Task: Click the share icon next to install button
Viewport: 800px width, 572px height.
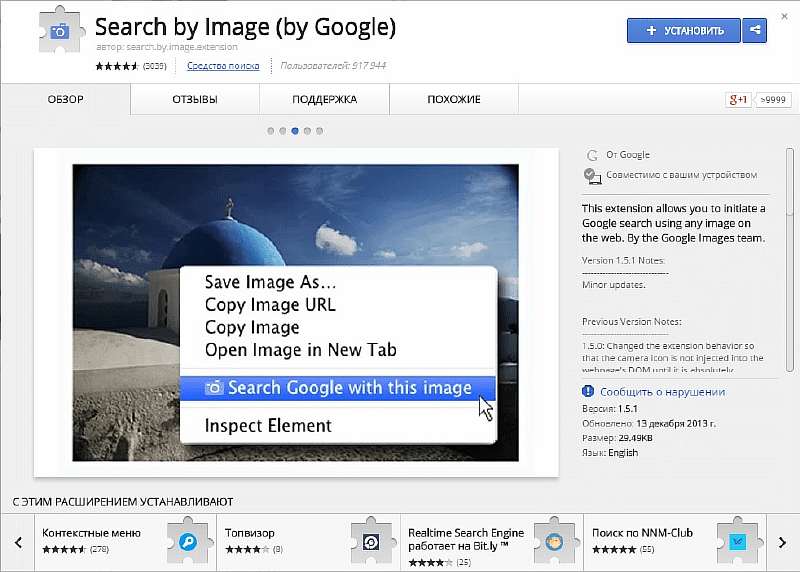Action: point(755,30)
